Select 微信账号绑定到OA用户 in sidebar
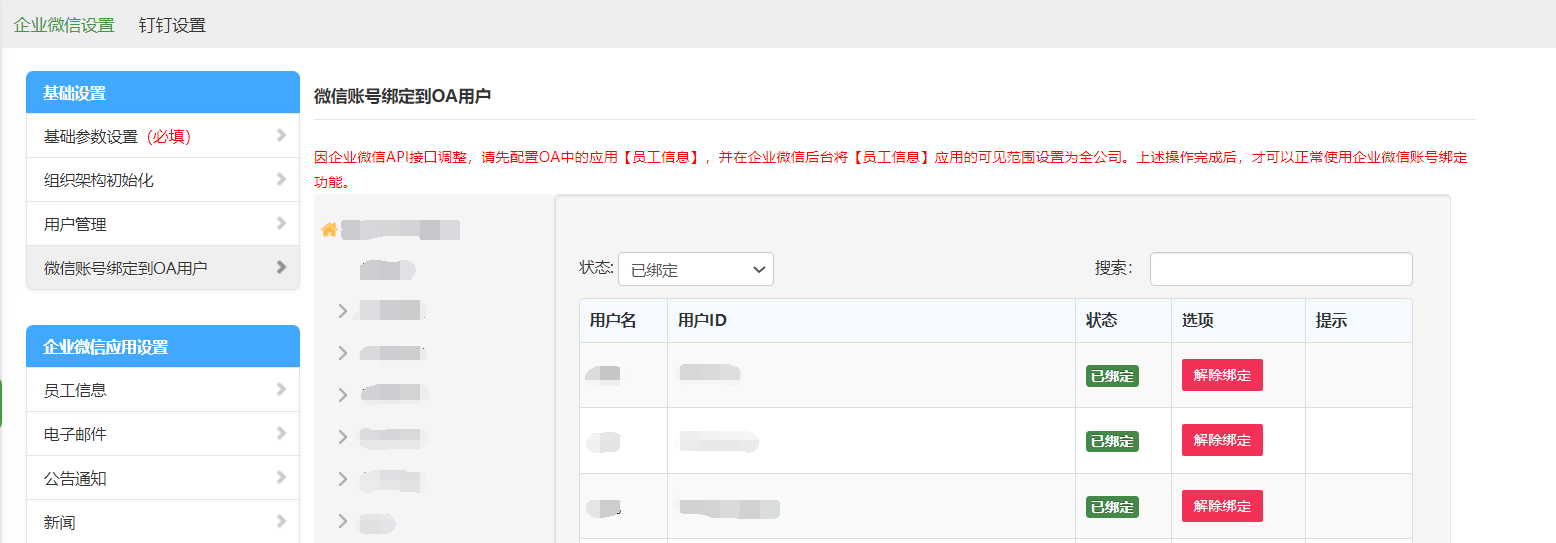 126,268
